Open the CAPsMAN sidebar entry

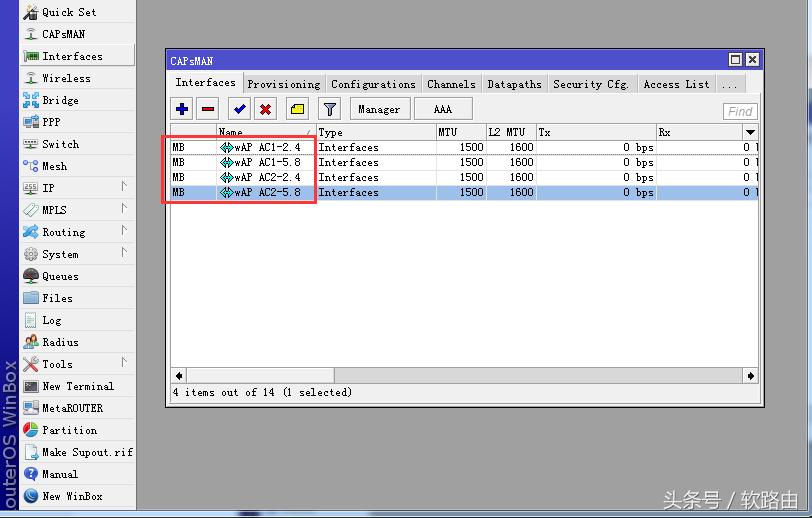[x=78, y=34]
